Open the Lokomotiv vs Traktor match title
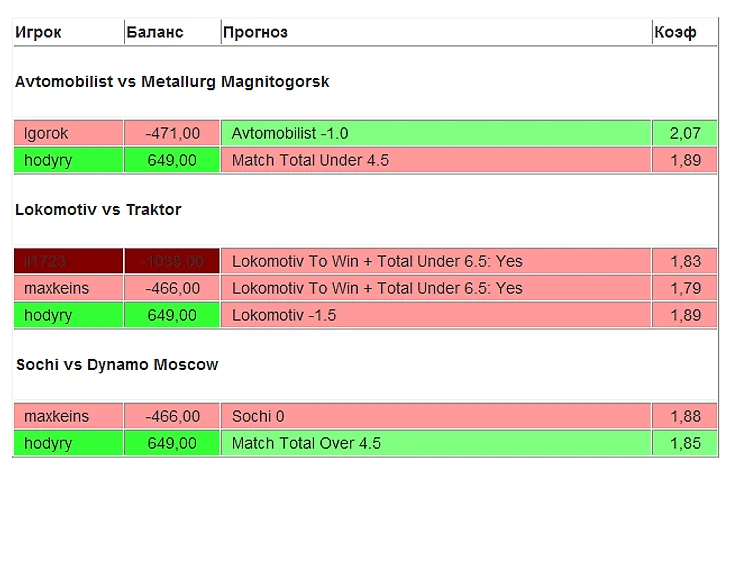This screenshot has height=578, width=730. 98,210
